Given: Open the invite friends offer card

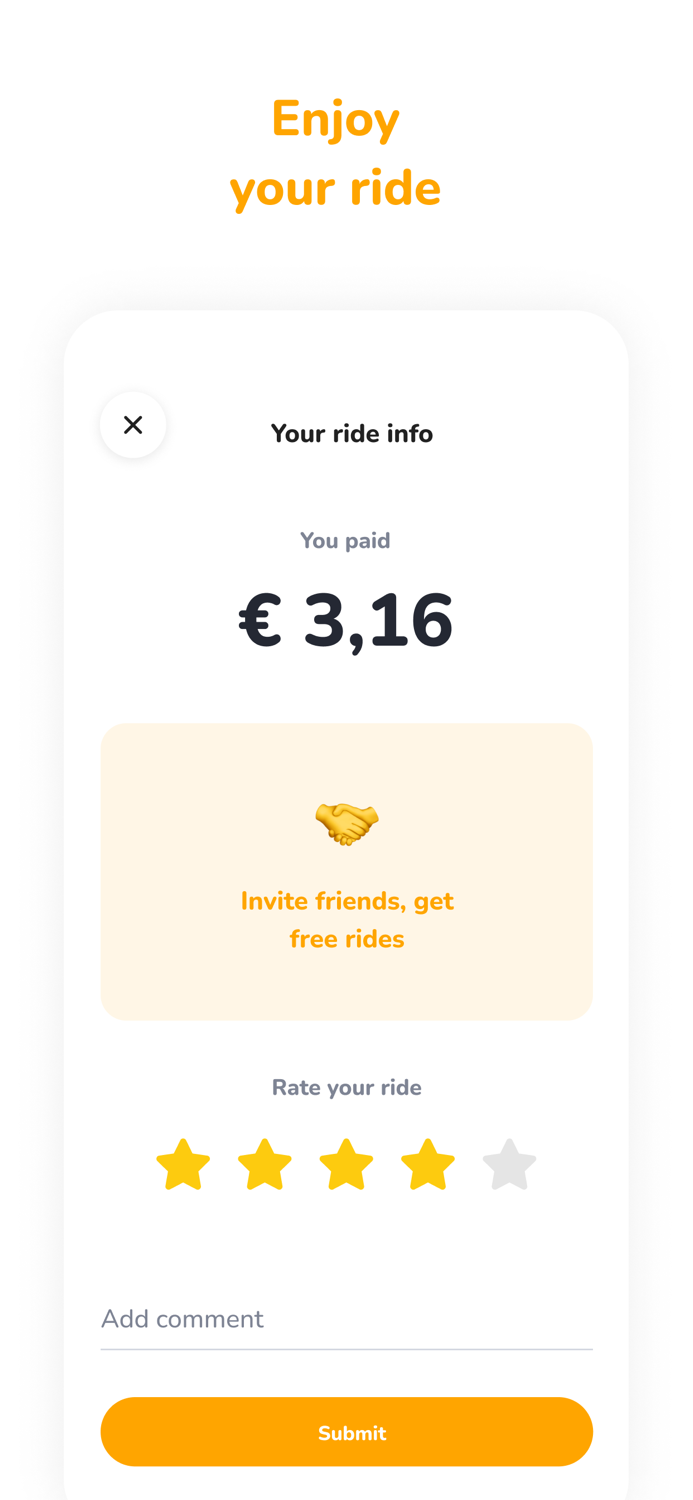Looking at the screenshot, I should (x=347, y=870).
